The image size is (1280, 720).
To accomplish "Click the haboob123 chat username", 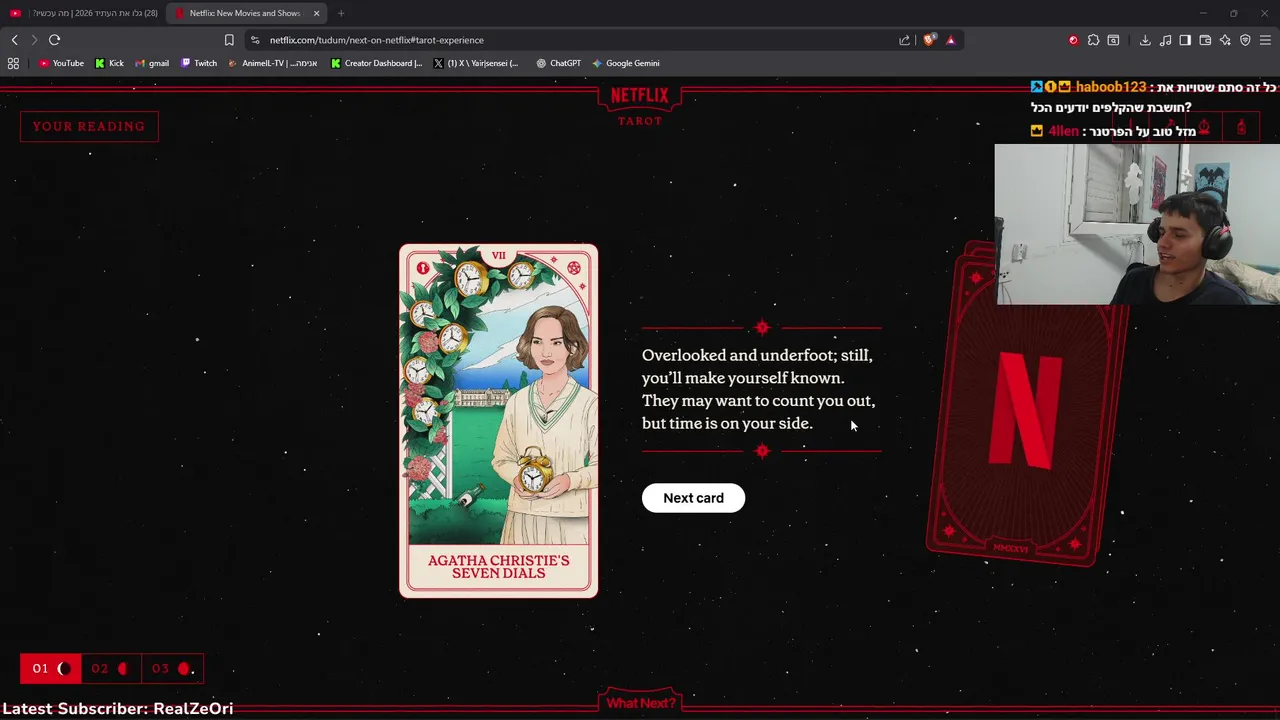I will [1111, 87].
